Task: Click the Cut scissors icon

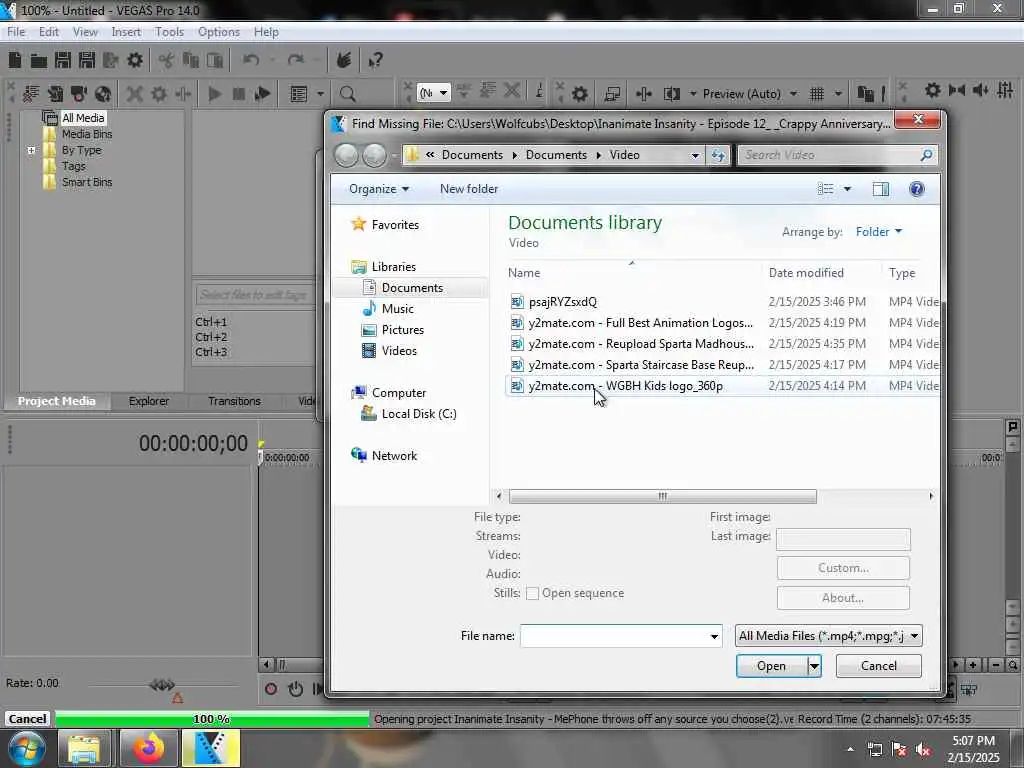Action: click(167, 61)
